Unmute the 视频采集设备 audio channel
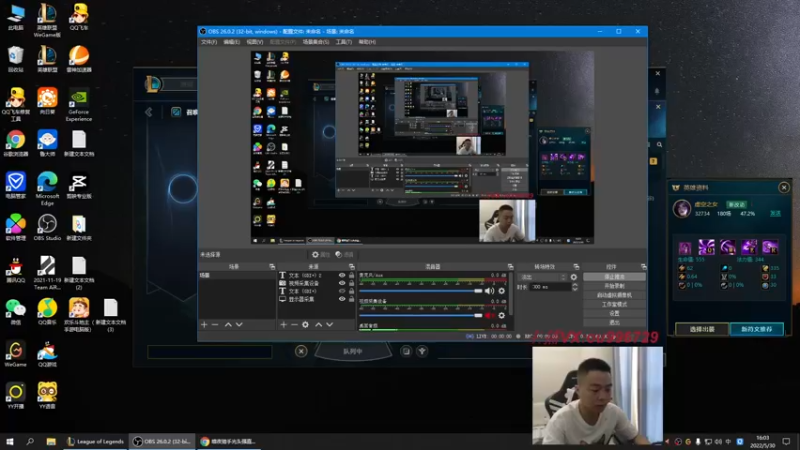This screenshot has height=450, width=800. (489, 315)
